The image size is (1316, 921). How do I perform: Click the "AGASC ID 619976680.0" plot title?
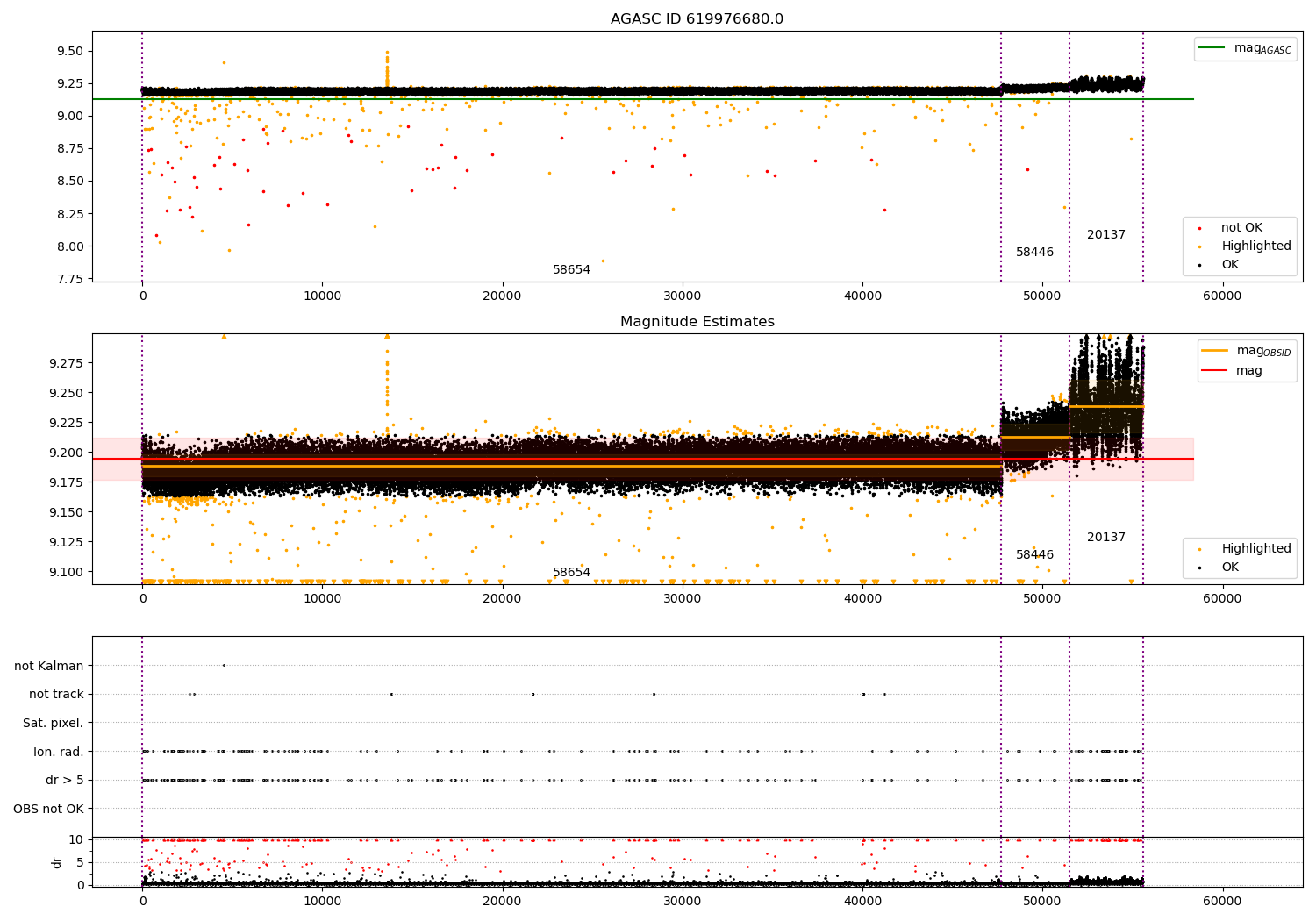click(x=697, y=19)
